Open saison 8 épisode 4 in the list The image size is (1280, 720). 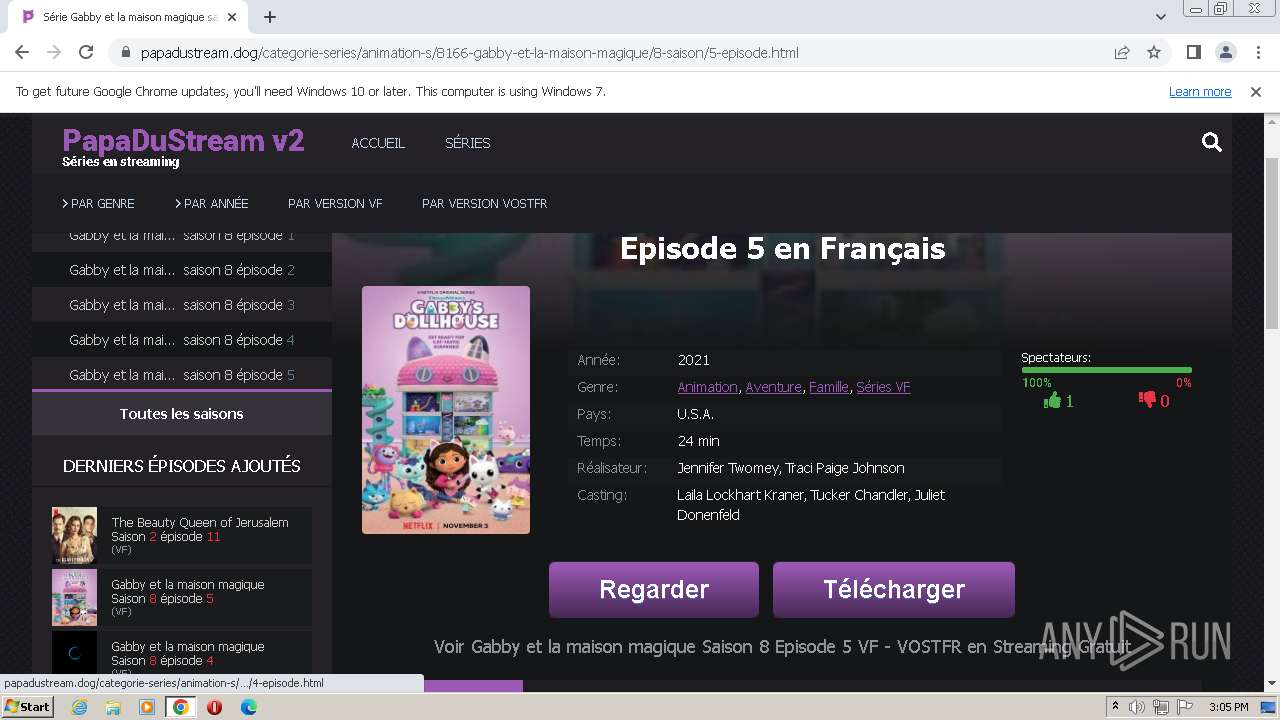pyautogui.click(x=182, y=340)
